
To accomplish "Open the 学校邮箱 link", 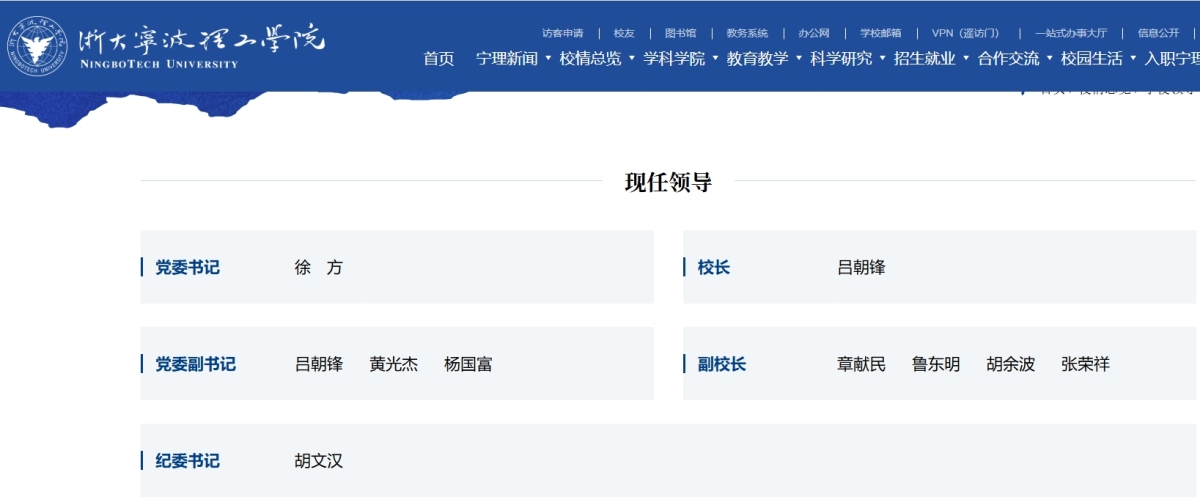I will click(880, 33).
